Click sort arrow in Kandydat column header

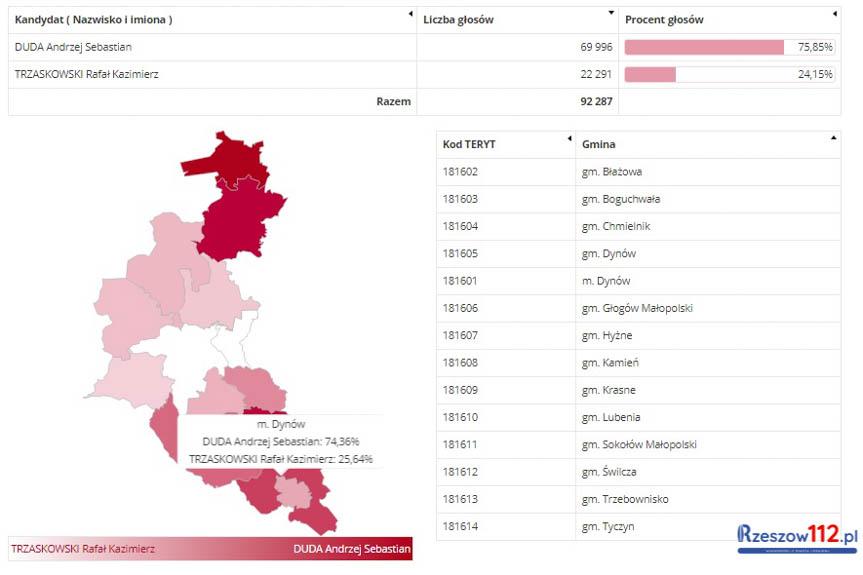410,14
